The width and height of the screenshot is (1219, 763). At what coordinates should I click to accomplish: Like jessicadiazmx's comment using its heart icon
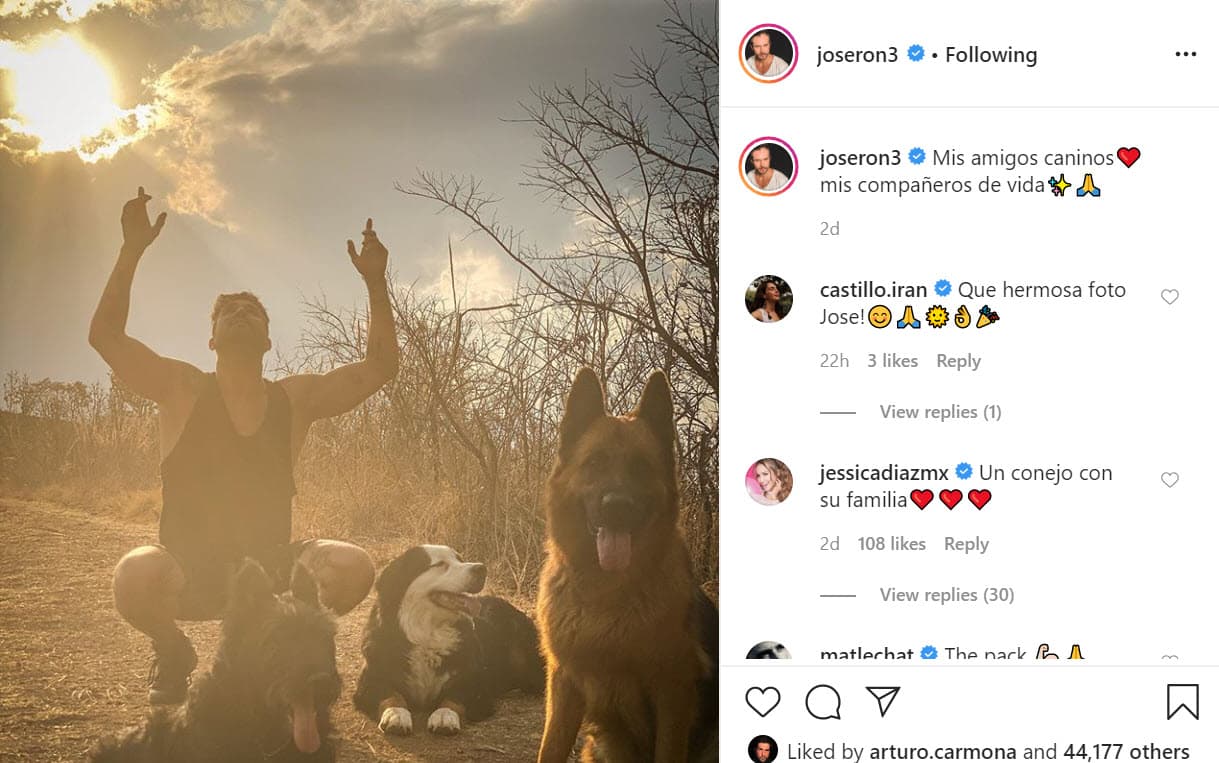[1170, 479]
